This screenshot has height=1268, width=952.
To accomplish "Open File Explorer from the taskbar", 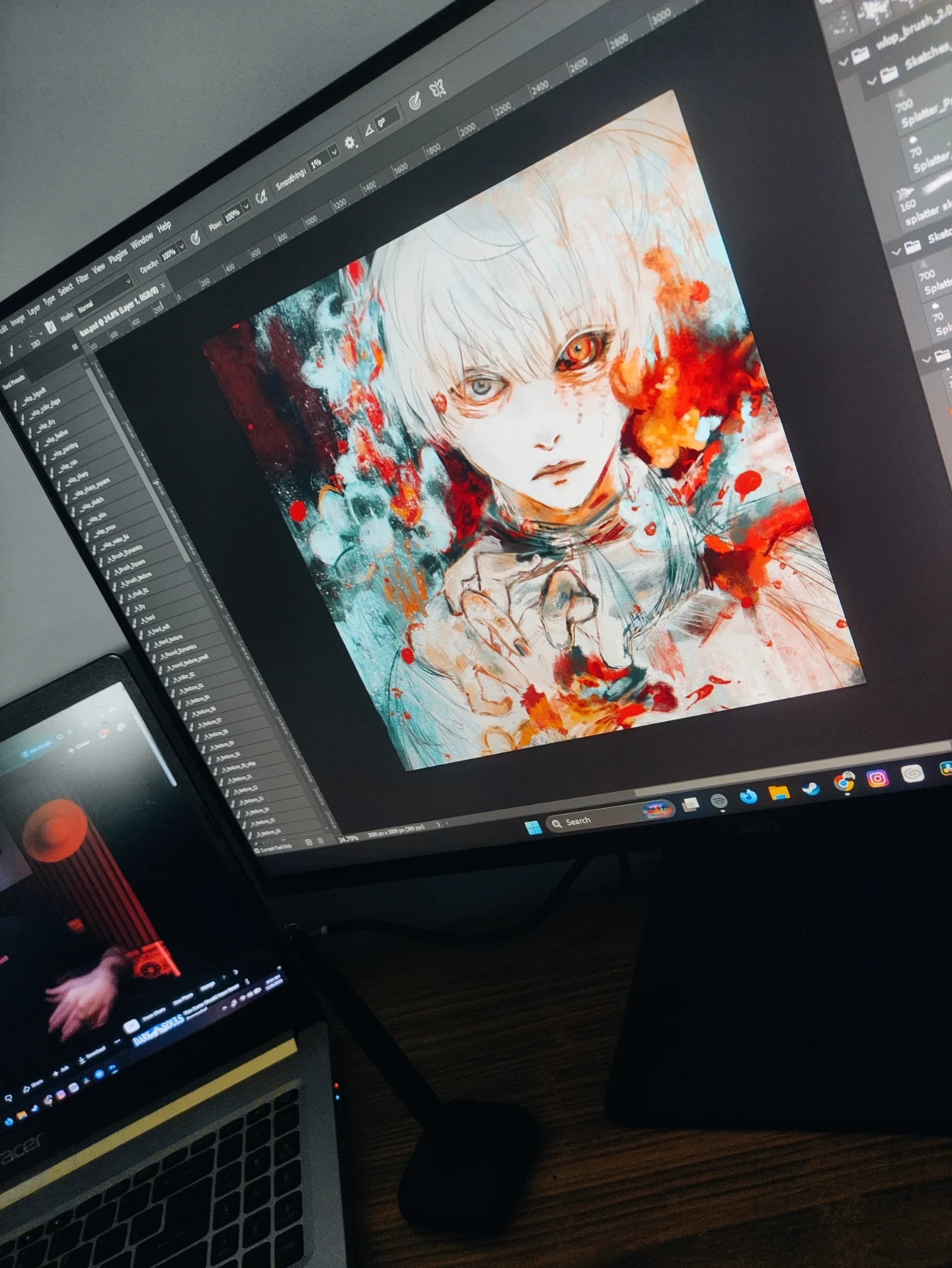I will 779,793.
